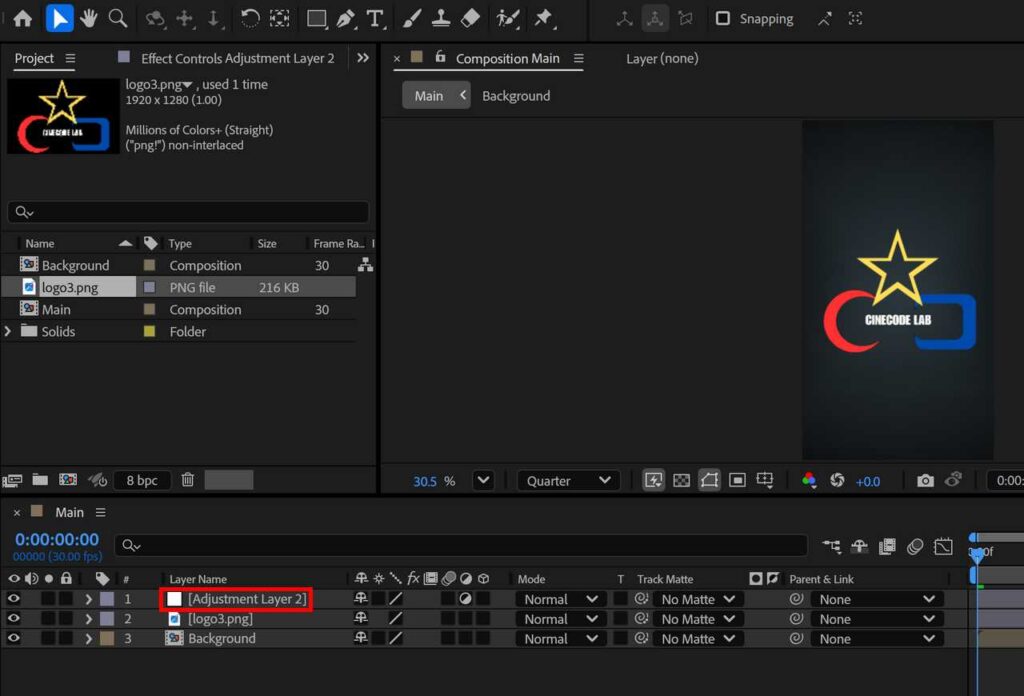This screenshot has width=1024, height=696.
Task: Open the 8 bpc color depth setting
Action: [x=142, y=480]
